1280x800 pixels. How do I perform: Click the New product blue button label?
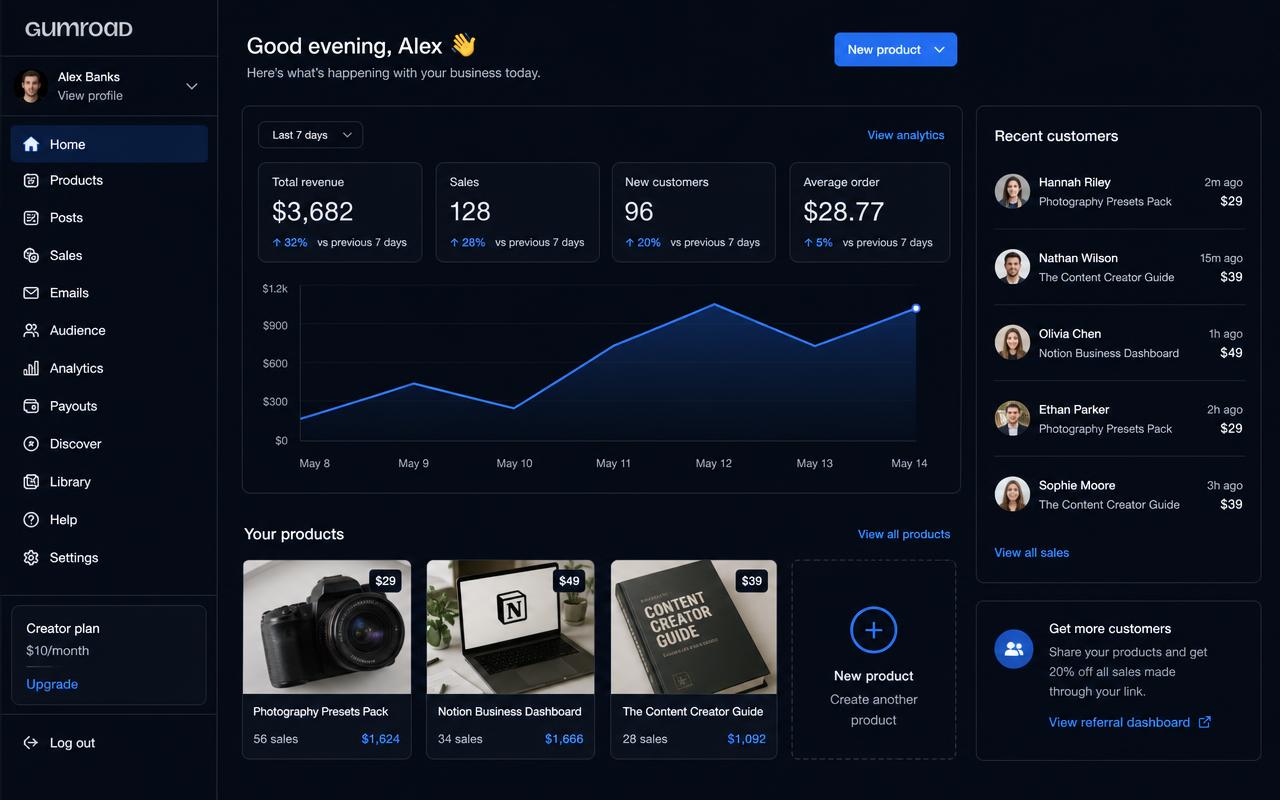884,50
